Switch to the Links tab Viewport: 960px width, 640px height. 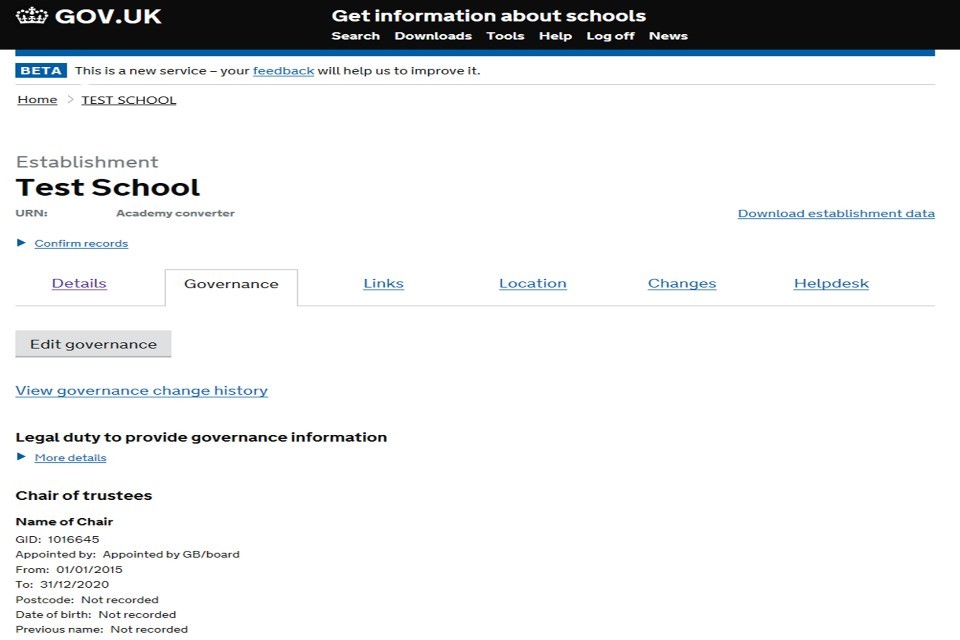(x=383, y=284)
